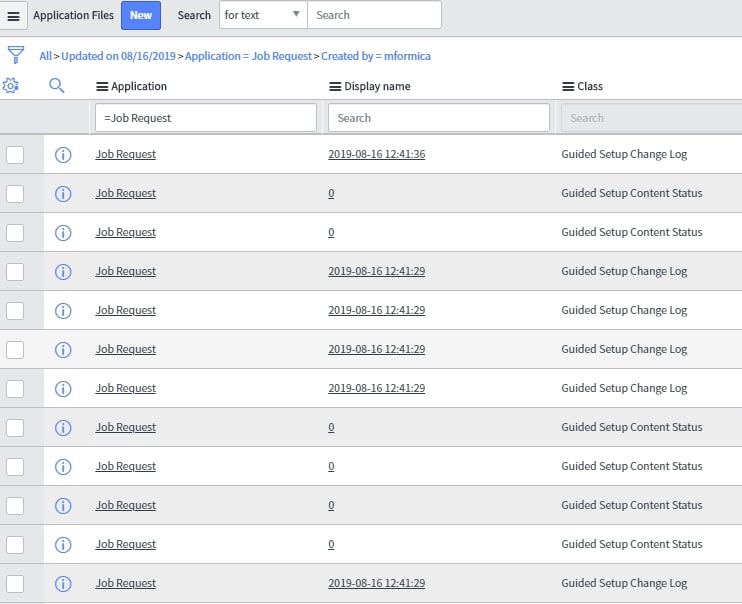Click info icon of first 12:41:29 row

63,272
